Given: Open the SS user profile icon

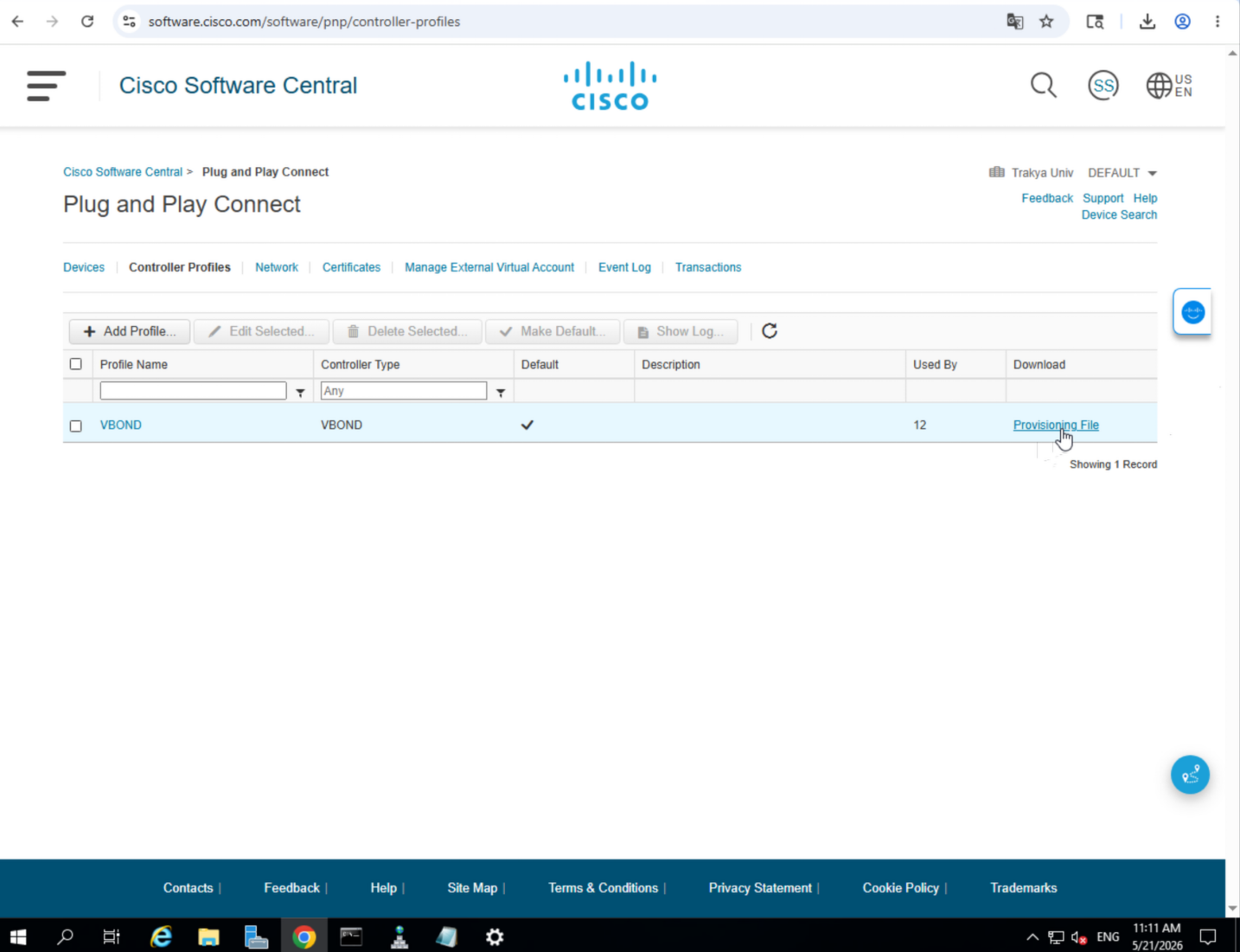Looking at the screenshot, I should click(1103, 86).
